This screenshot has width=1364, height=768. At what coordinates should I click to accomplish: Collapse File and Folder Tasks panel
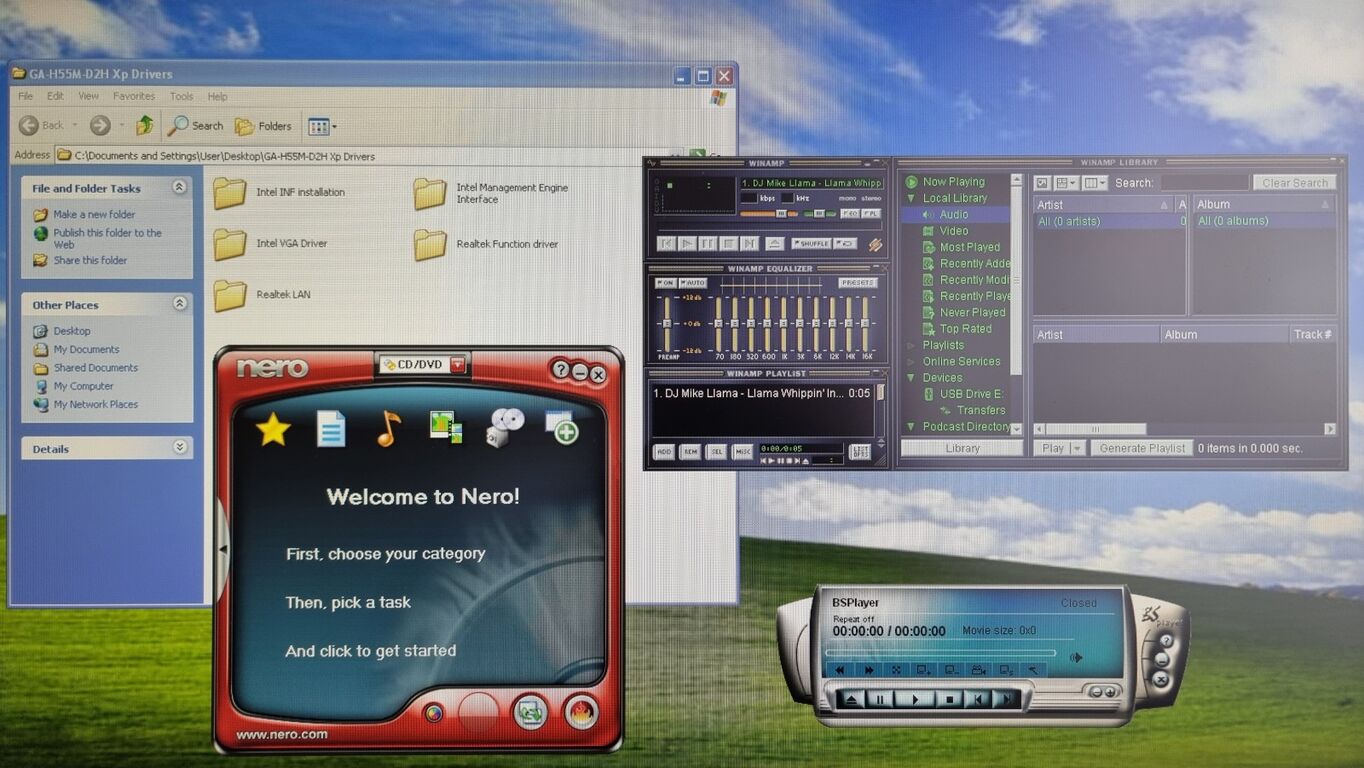[x=179, y=187]
